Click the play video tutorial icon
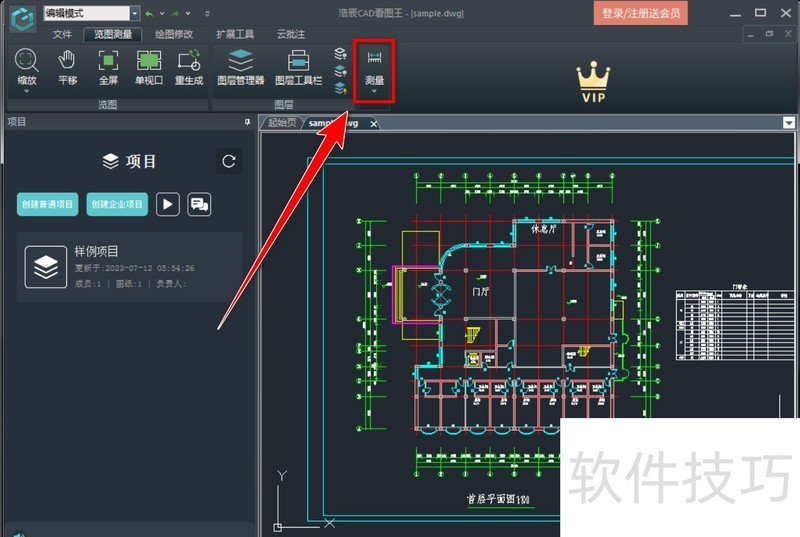This screenshot has height=537, width=800. pos(168,204)
